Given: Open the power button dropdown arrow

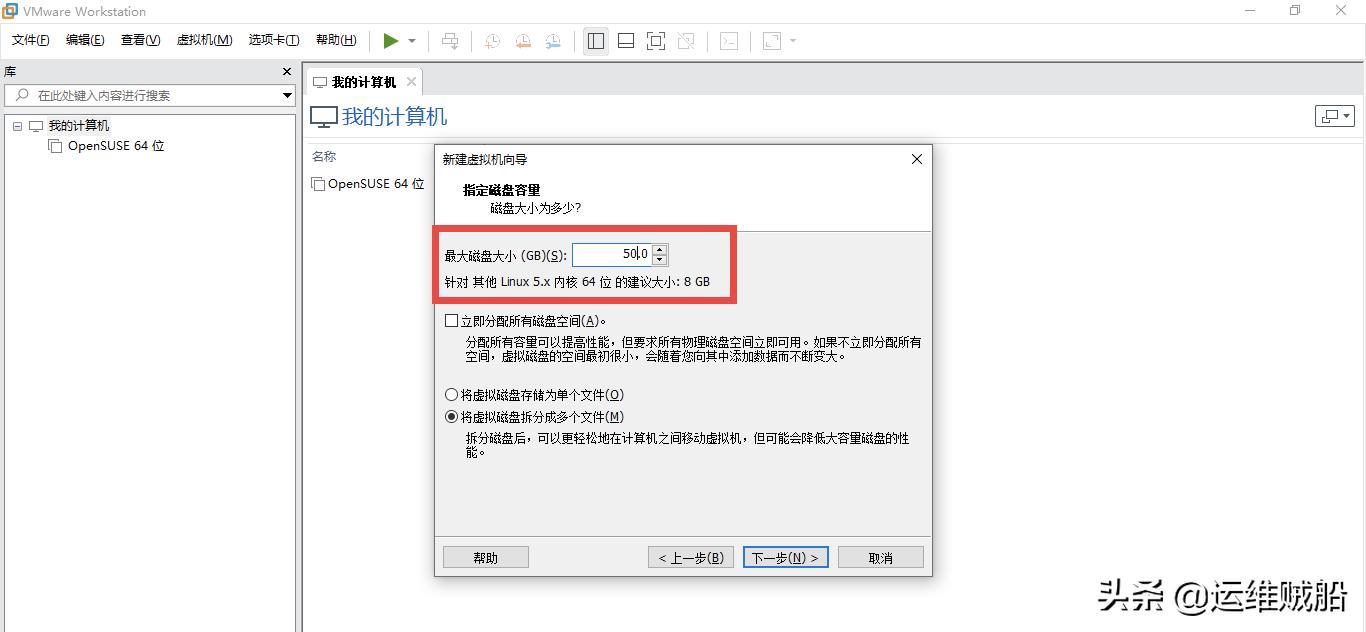Looking at the screenshot, I should tap(410, 41).
